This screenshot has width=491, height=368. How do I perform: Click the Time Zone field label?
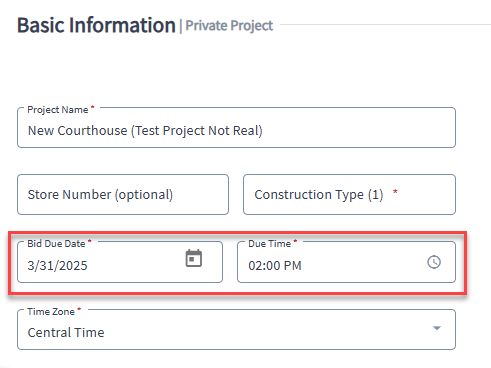pos(51,312)
